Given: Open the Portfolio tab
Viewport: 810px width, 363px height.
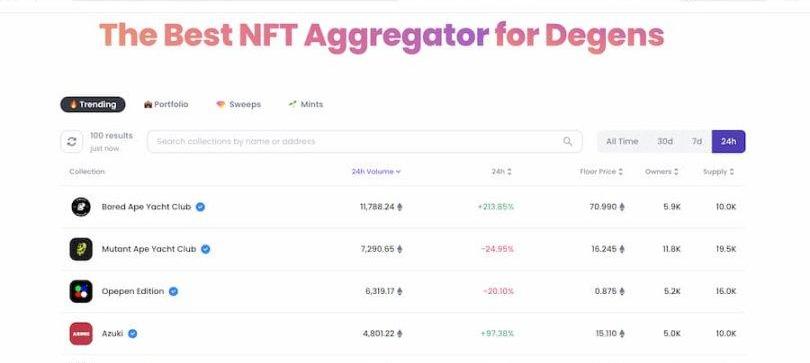Looking at the screenshot, I should click(166, 104).
